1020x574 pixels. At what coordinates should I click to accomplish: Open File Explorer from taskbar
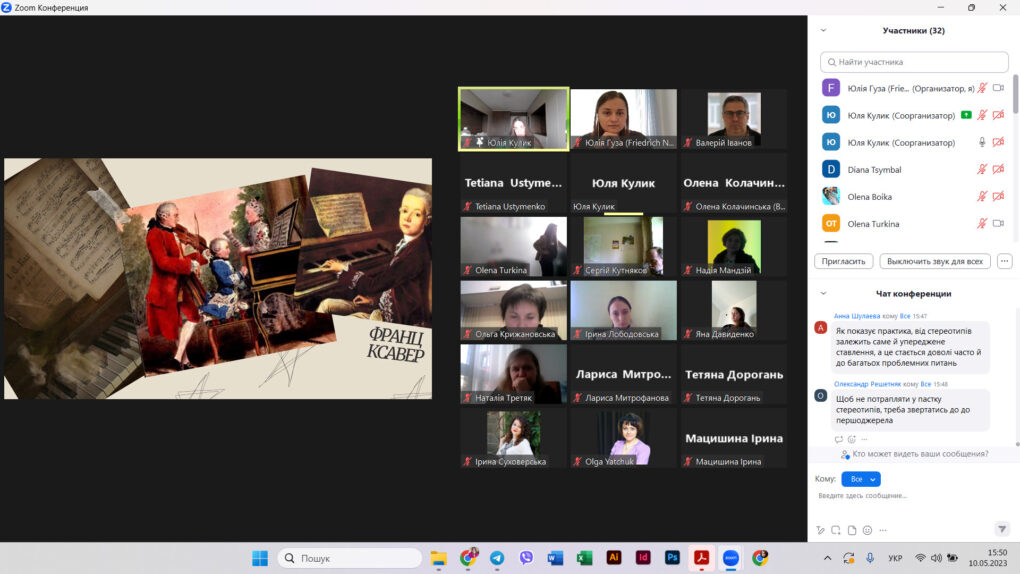click(x=438, y=558)
